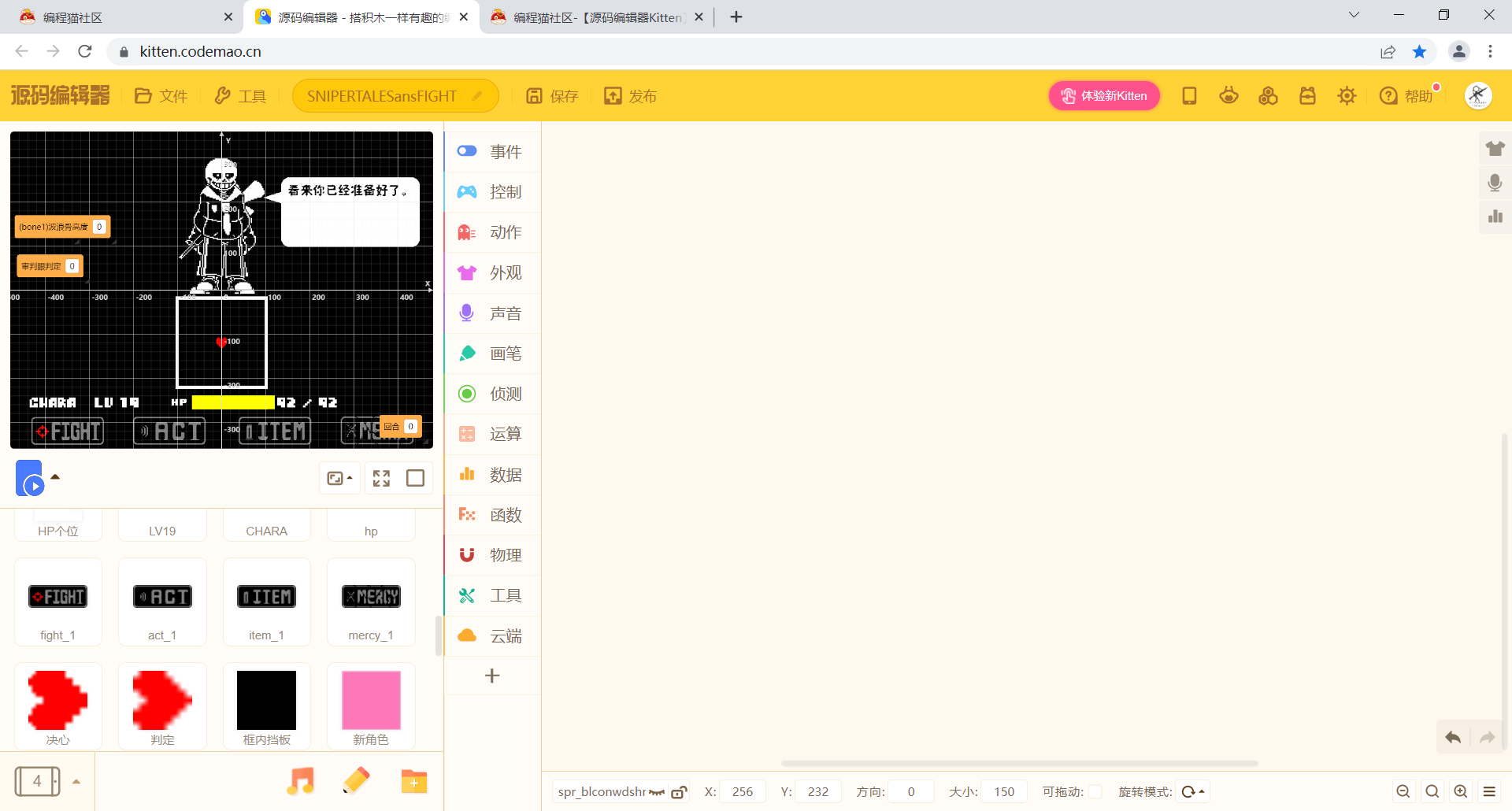Open the 动作 (Motion) block category
This screenshot has height=811, width=1512.
pos(492,232)
